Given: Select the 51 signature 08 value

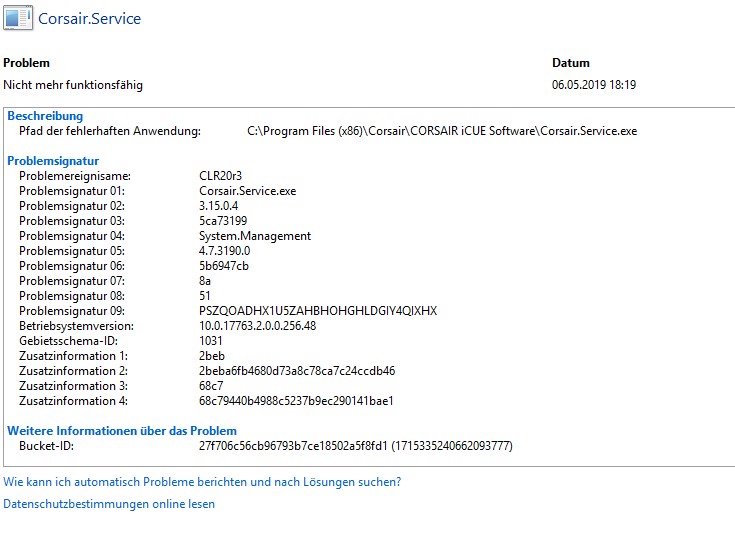Looking at the screenshot, I should [205, 296].
